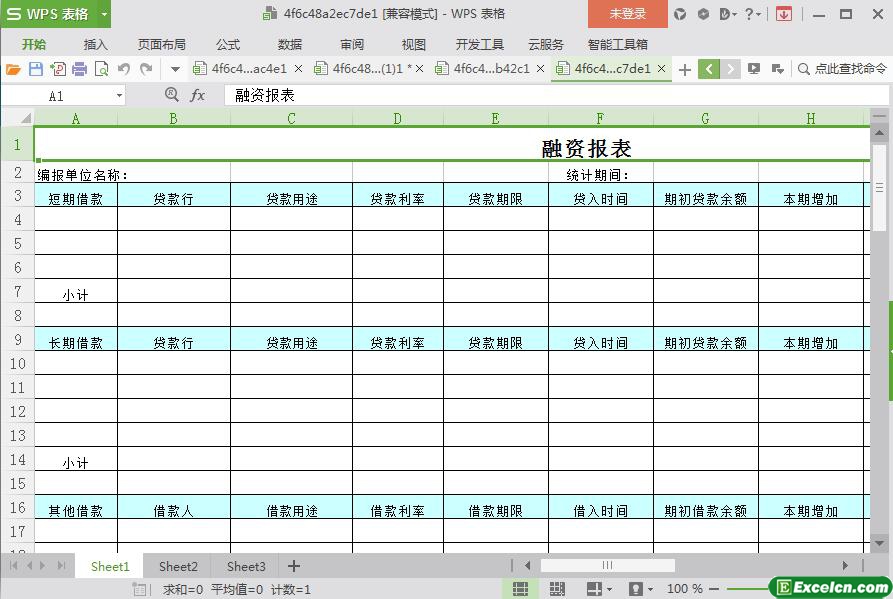The height and width of the screenshot is (599, 893).
Task: Select all cells with the corner triangle
Action: (24, 118)
